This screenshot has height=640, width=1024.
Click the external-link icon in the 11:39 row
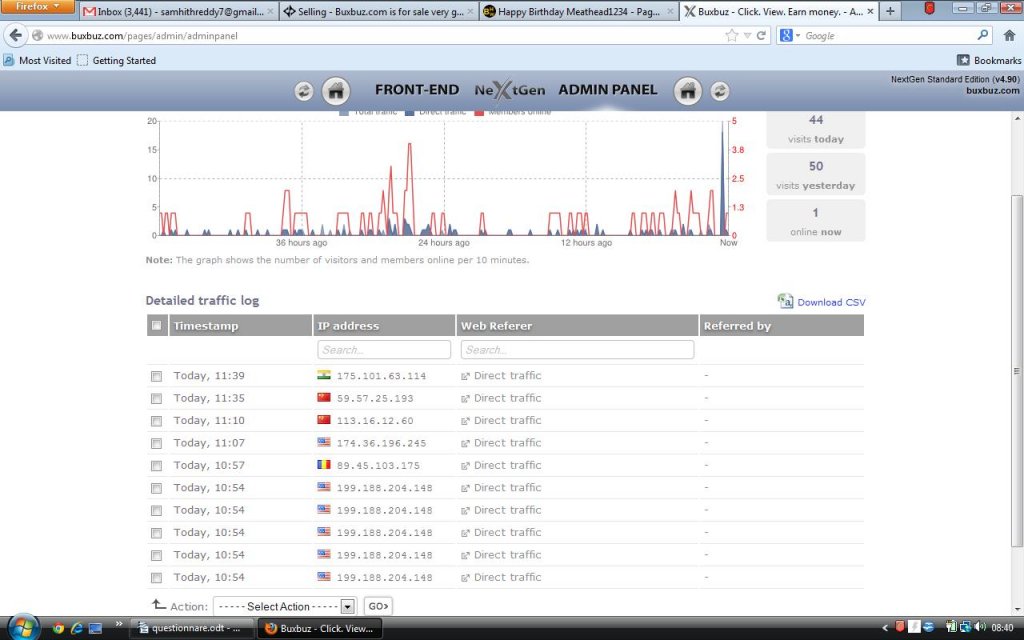click(x=466, y=376)
